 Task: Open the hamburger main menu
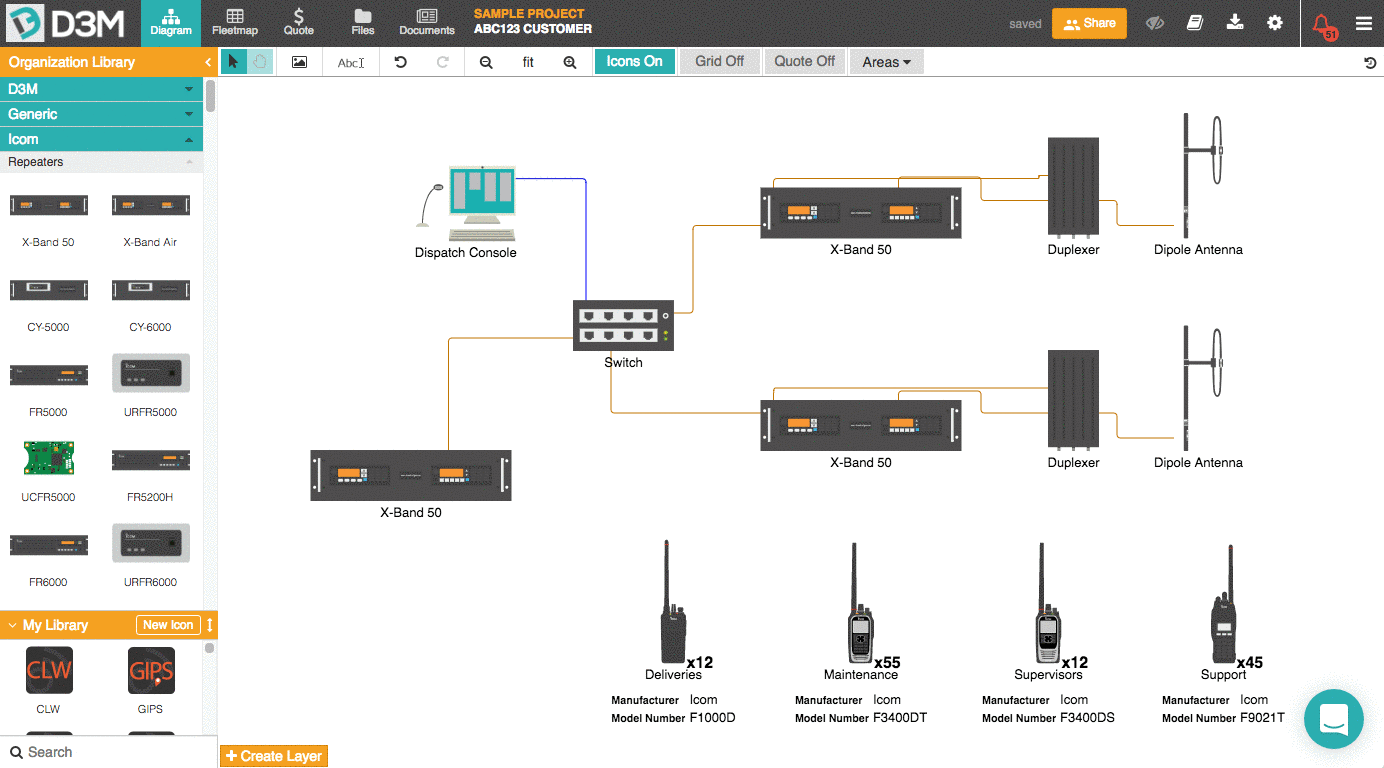coord(1364,23)
